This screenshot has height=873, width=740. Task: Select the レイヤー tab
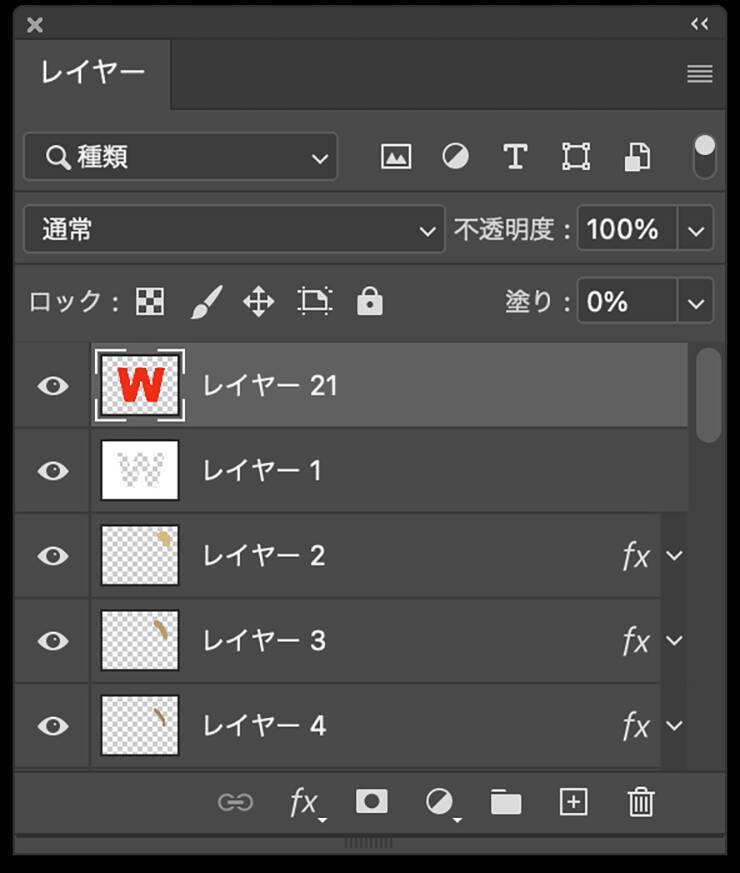[92, 73]
